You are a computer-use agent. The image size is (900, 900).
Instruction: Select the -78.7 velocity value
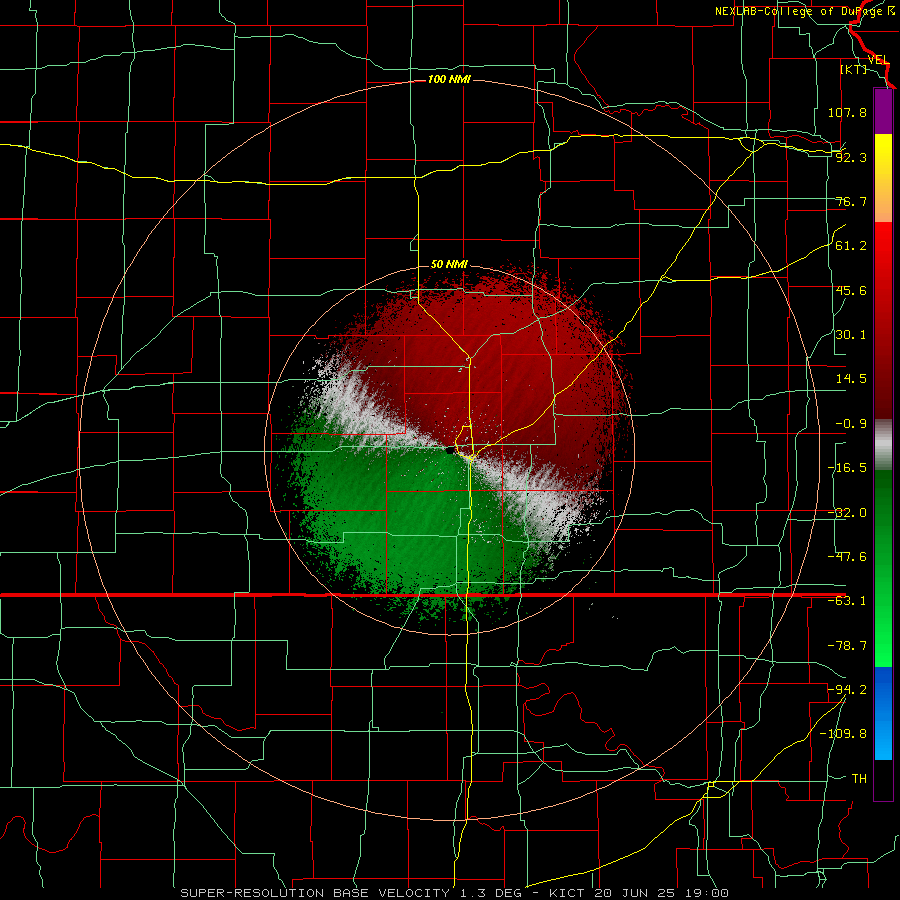(847, 646)
